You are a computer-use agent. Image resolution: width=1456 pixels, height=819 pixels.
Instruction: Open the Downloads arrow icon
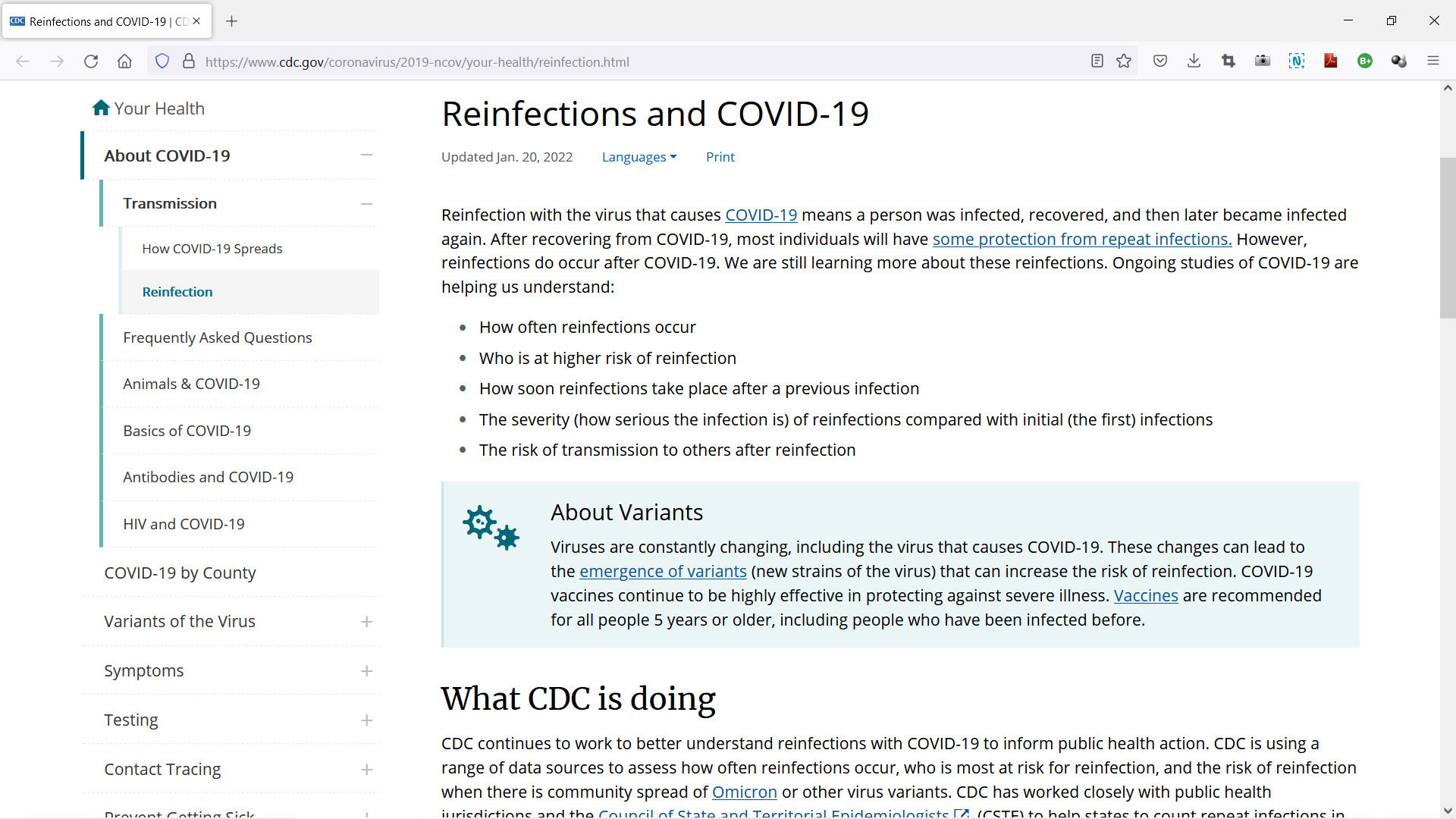[1194, 61]
